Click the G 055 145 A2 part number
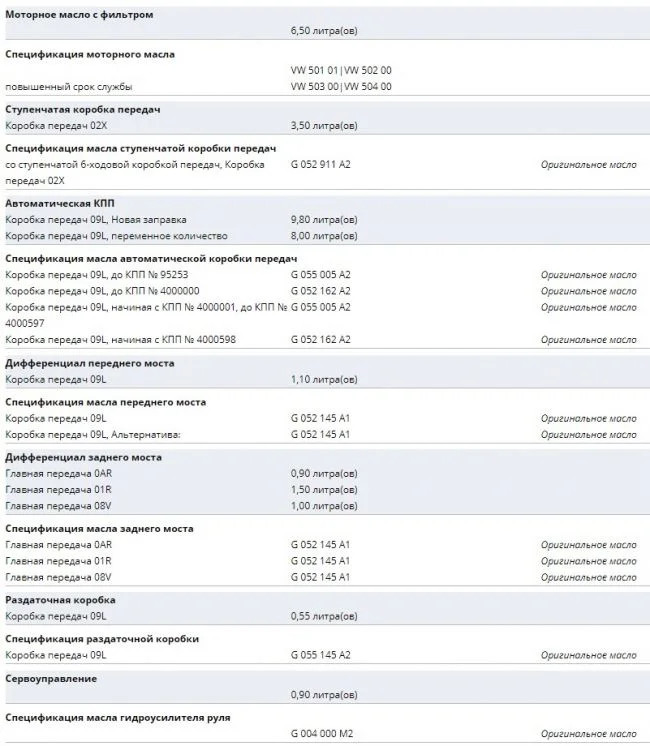Image resolution: width=650 pixels, height=746 pixels. [x=320, y=655]
